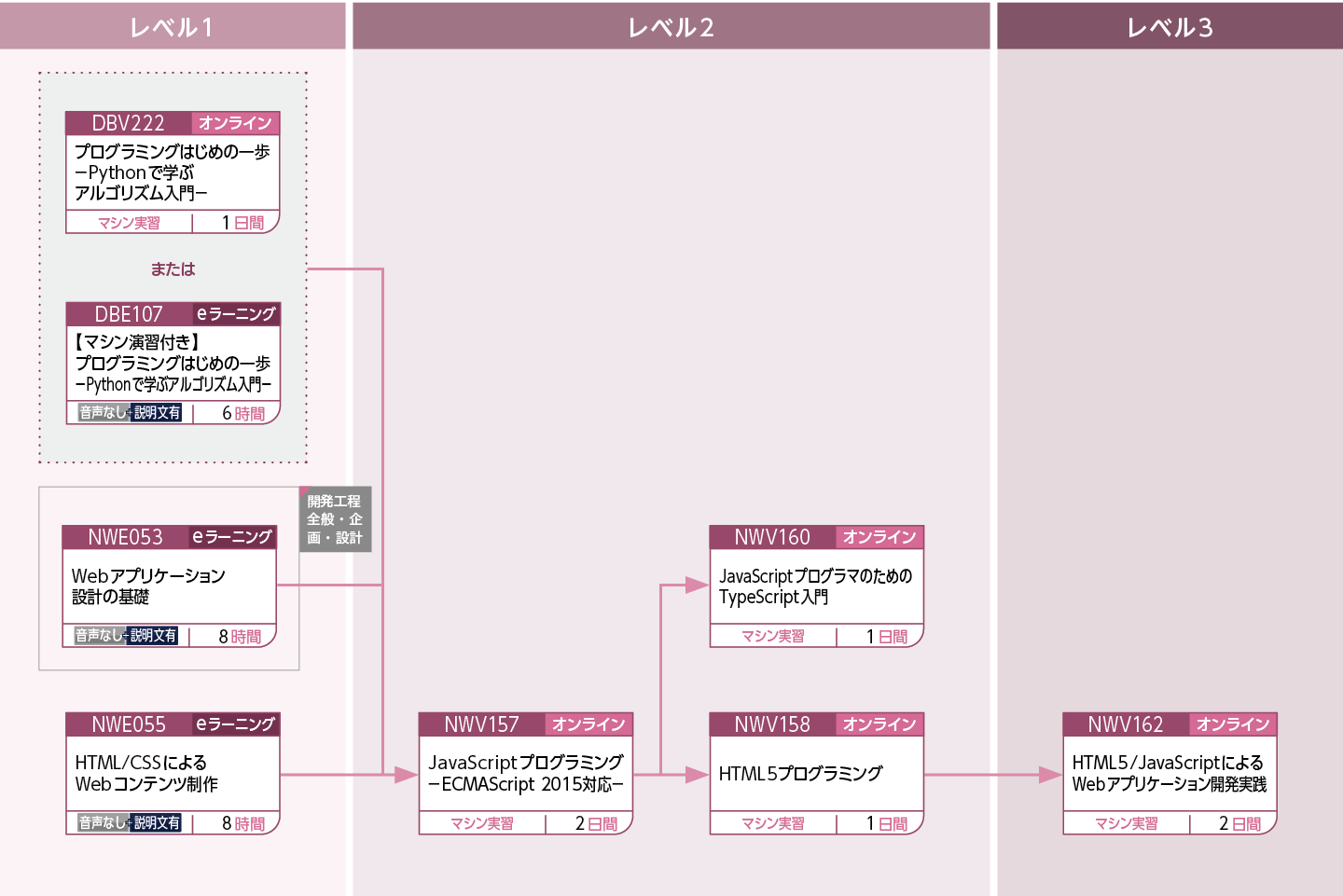The image size is (1343, 896).
Task: Open NWV157 JavaScriptプログラミング course
Action: [x=525, y=773]
